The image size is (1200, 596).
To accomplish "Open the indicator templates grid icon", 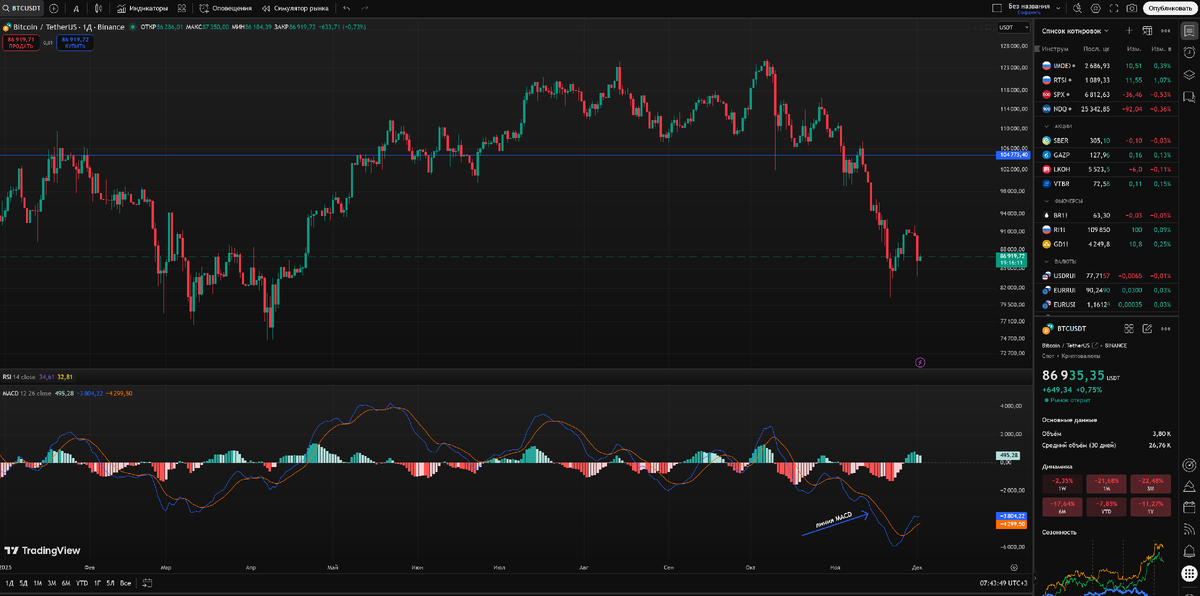I will click(182, 8).
